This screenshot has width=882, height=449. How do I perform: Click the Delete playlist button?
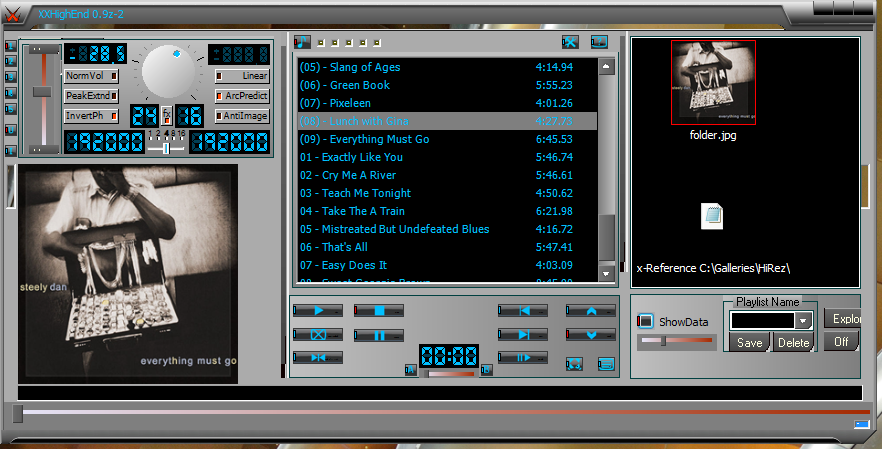coord(793,342)
